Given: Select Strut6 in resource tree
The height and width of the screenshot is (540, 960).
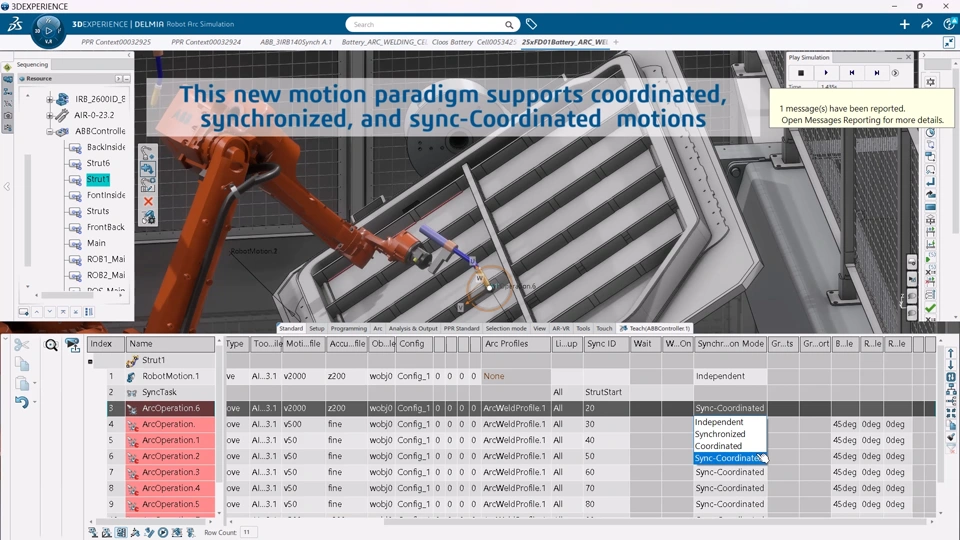Looking at the screenshot, I should (x=98, y=163).
